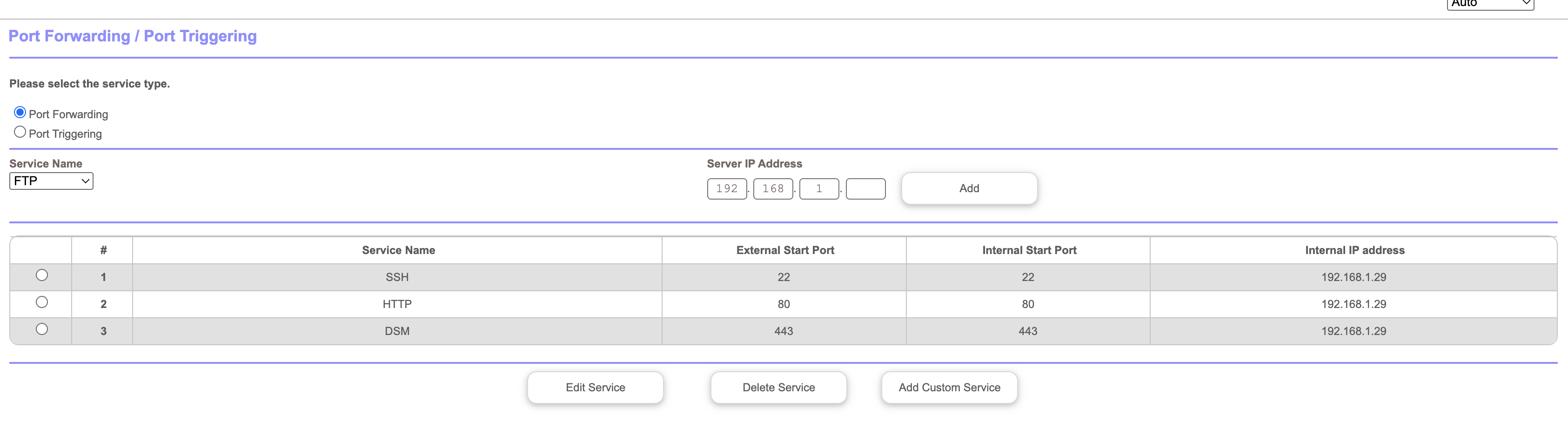Screen dimensions: 1568x442
Task: Click the DSM internal IP address cell
Action: click(1353, 331)
